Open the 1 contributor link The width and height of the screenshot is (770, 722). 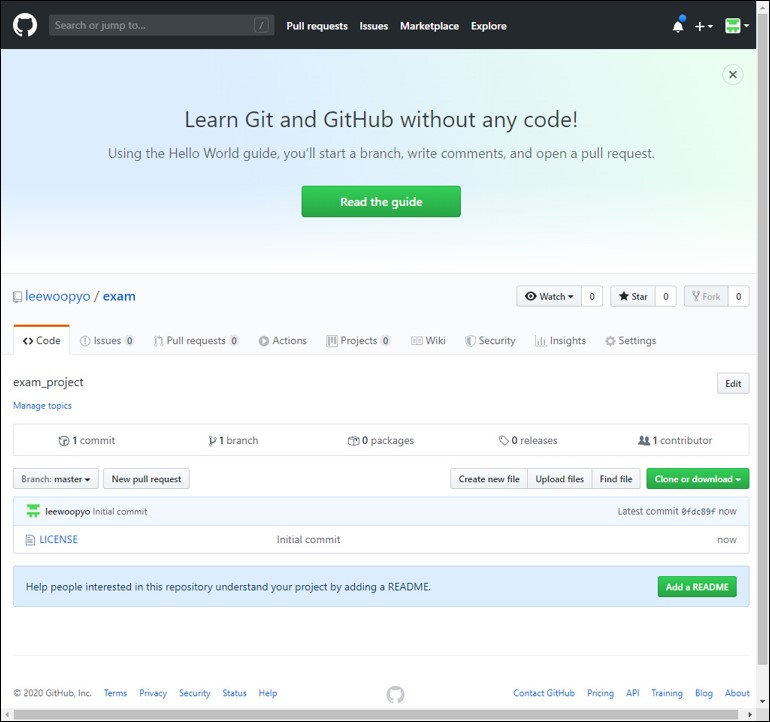point(675,441)
